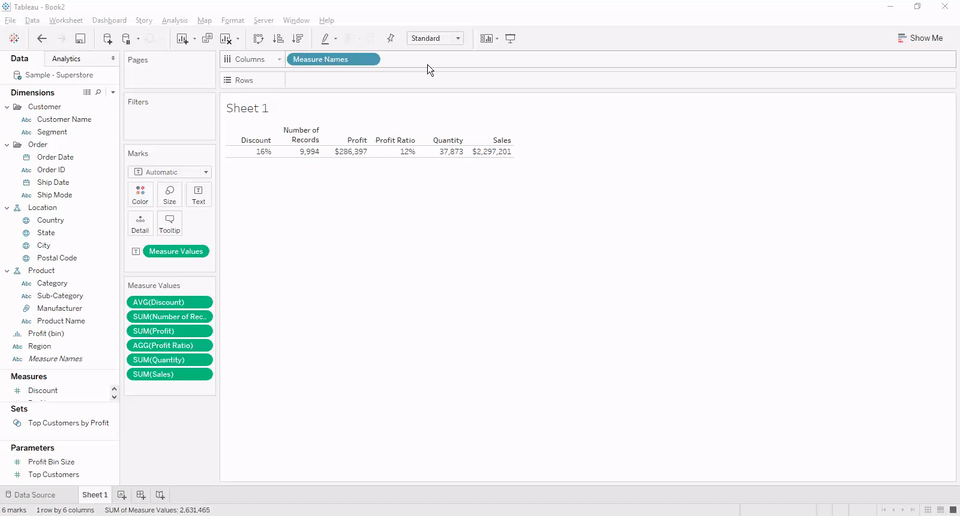Open the Format menu
The height and width of the screenshot is (516, 960).
coord(233,20)
